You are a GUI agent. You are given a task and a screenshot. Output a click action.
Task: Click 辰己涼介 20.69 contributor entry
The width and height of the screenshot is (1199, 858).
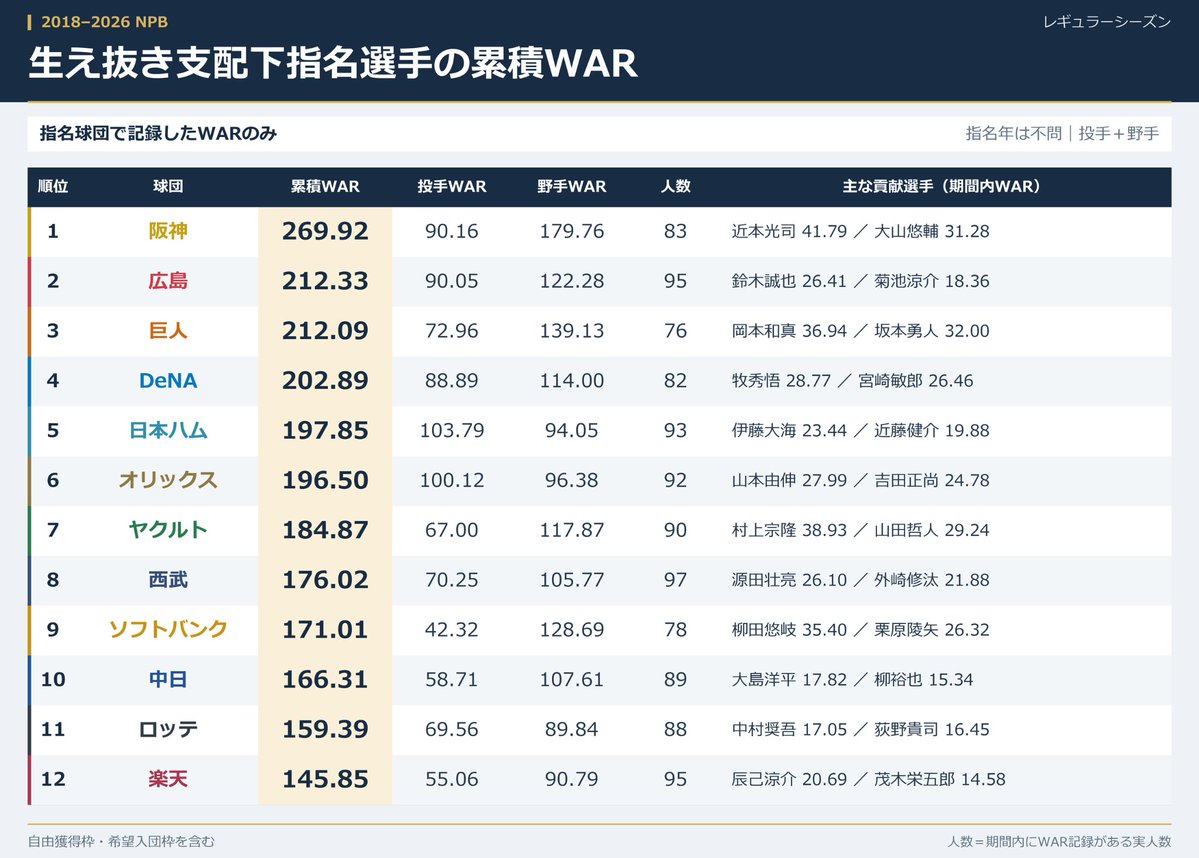789,778
